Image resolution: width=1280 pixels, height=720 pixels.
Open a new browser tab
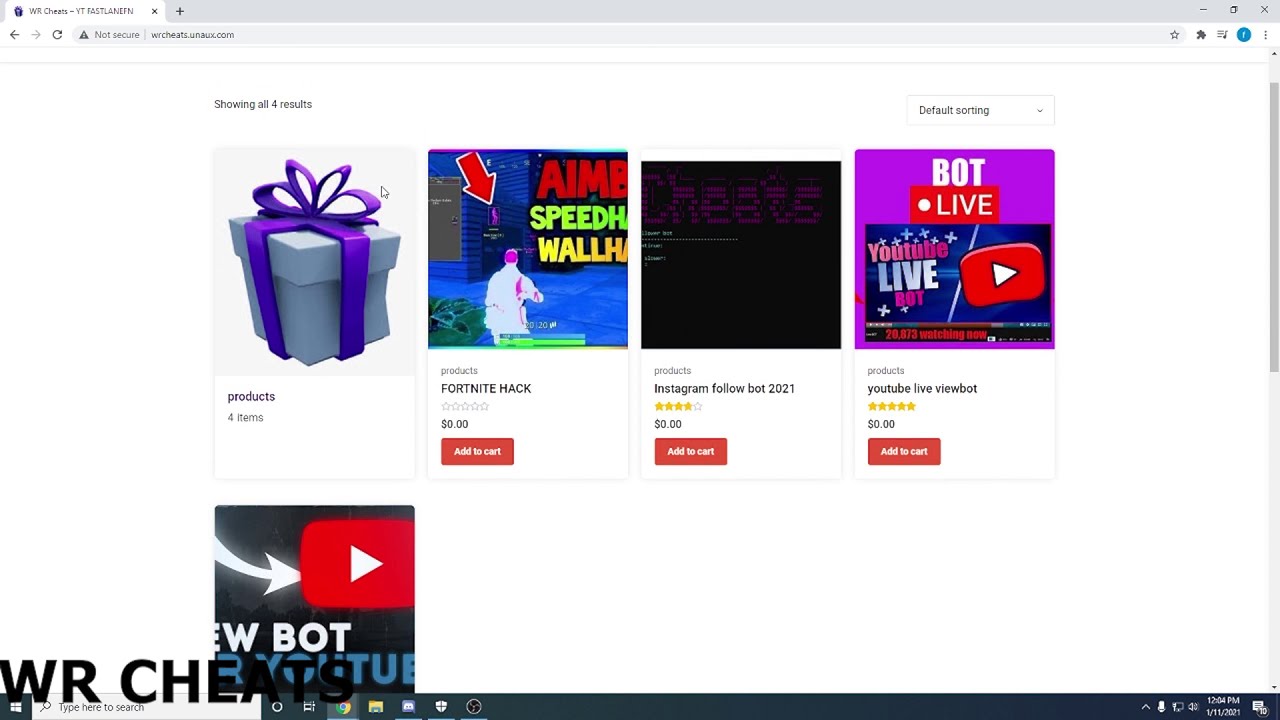point(180,11)
